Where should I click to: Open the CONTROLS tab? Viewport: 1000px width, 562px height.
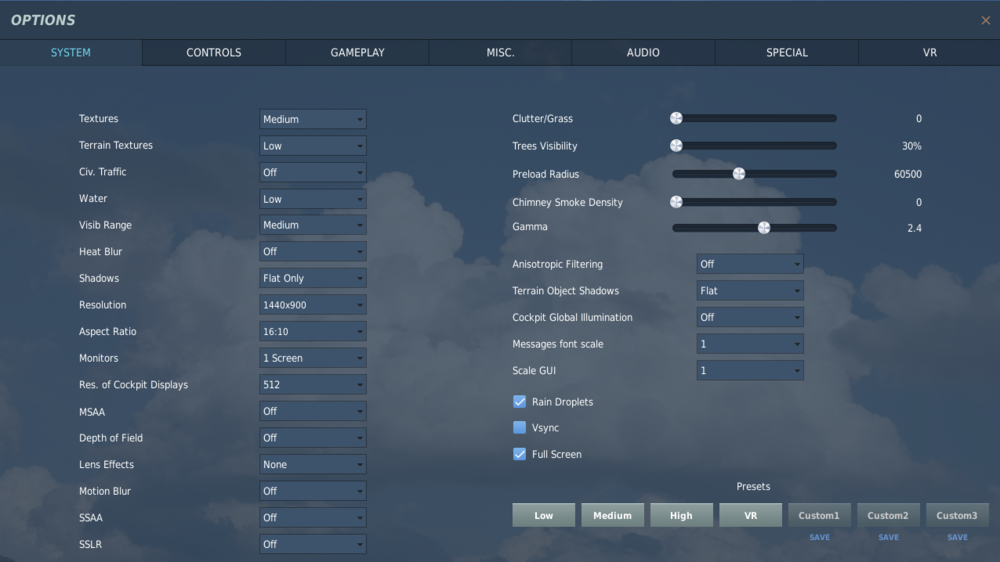pos(214,53)
